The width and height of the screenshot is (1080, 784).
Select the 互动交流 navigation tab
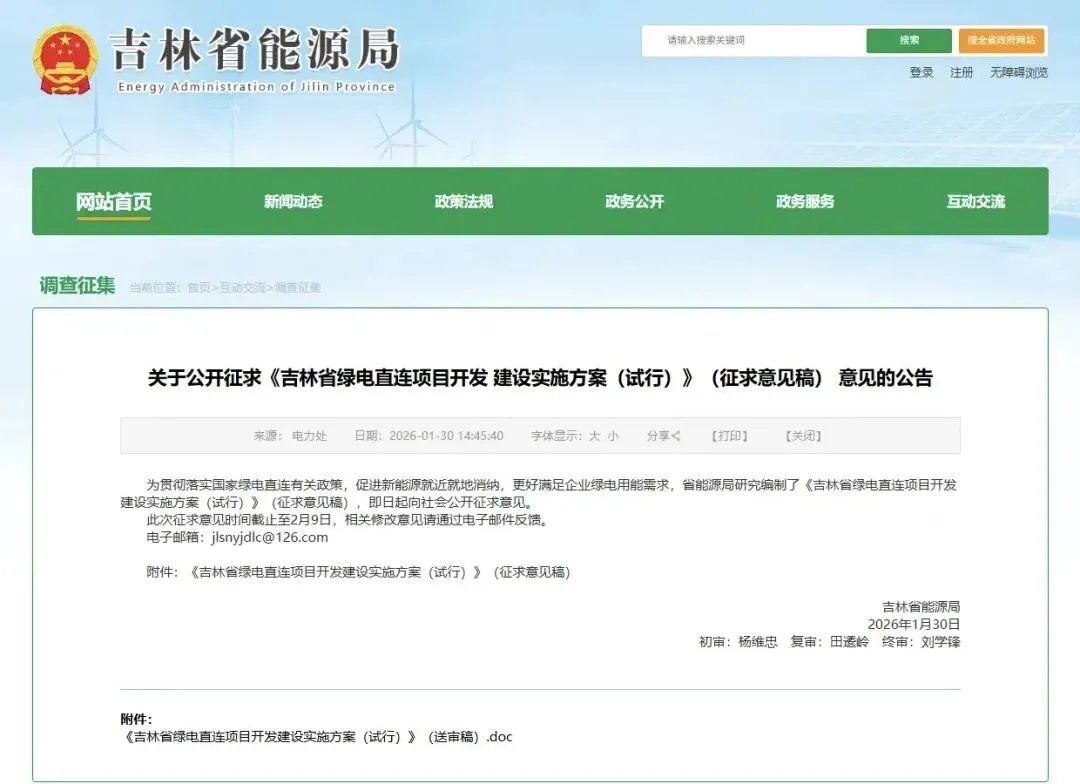tap(975, 202)
